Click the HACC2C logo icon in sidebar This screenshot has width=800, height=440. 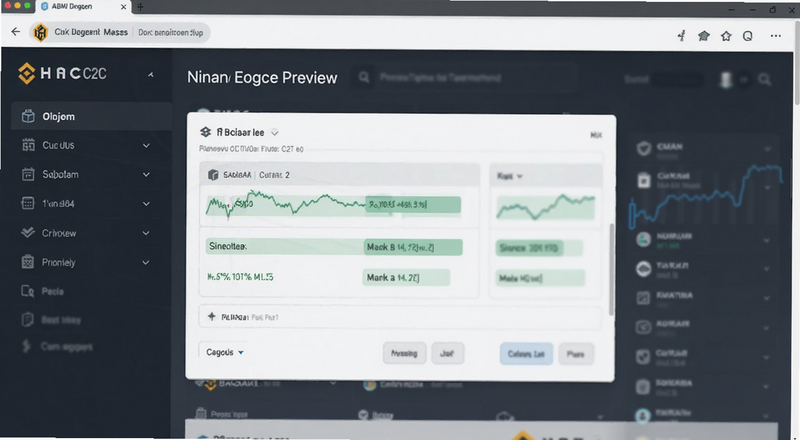click(27, 73)
